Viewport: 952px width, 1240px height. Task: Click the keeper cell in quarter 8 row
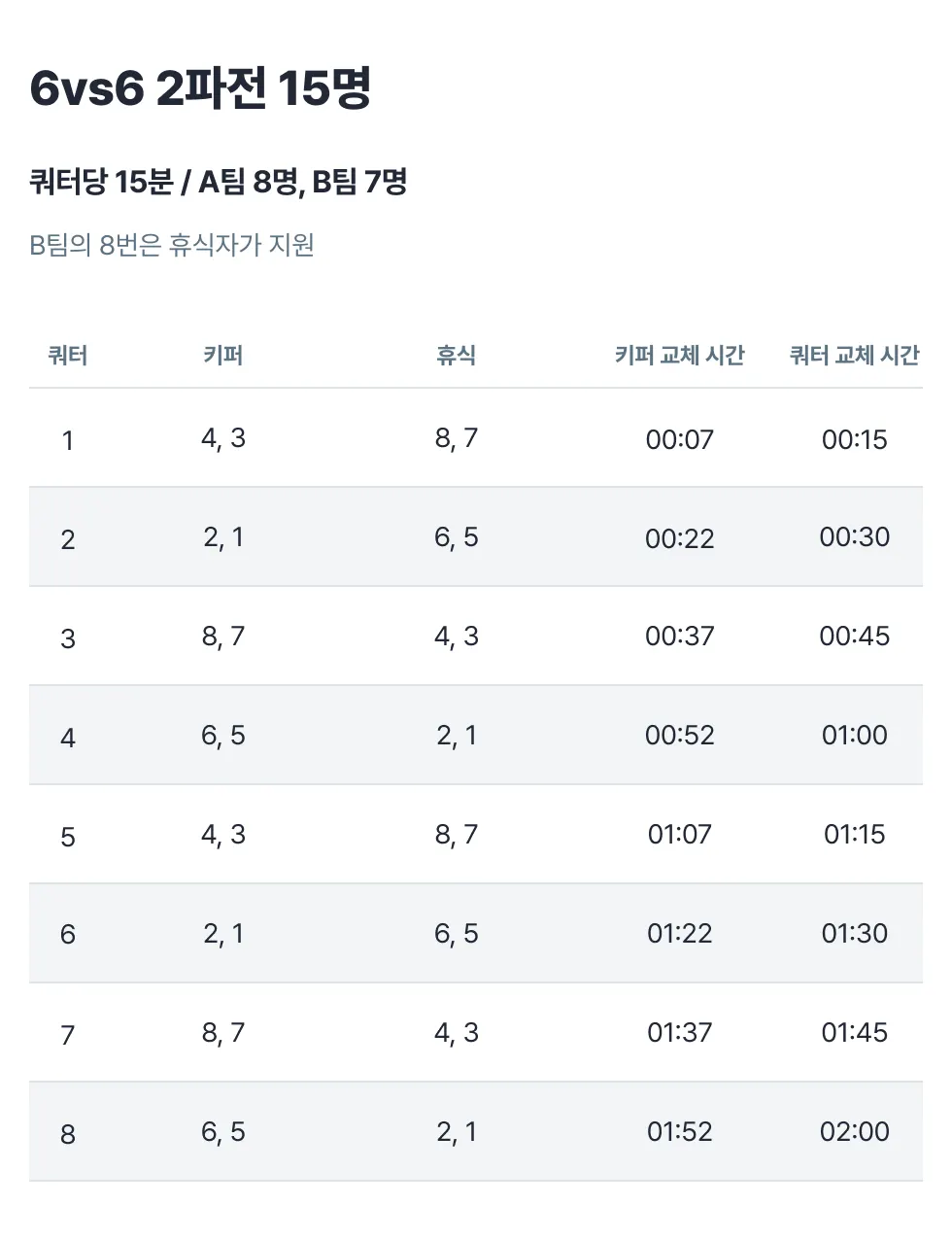click(x=223, y=1132)
